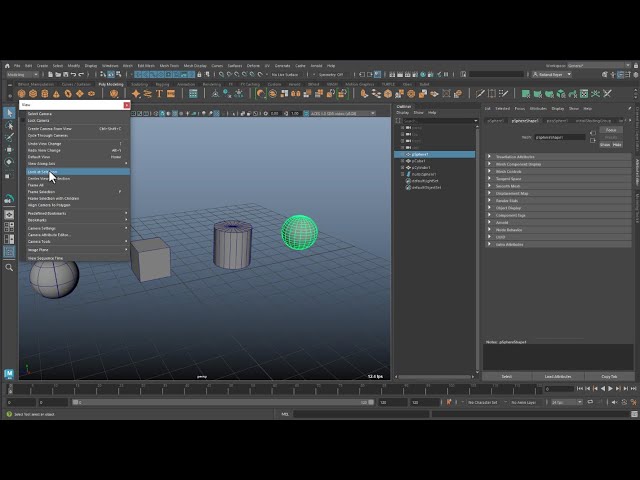640x480 pixels.
Task: Select the polygon Type text tool
Action: tap(160, 94)
